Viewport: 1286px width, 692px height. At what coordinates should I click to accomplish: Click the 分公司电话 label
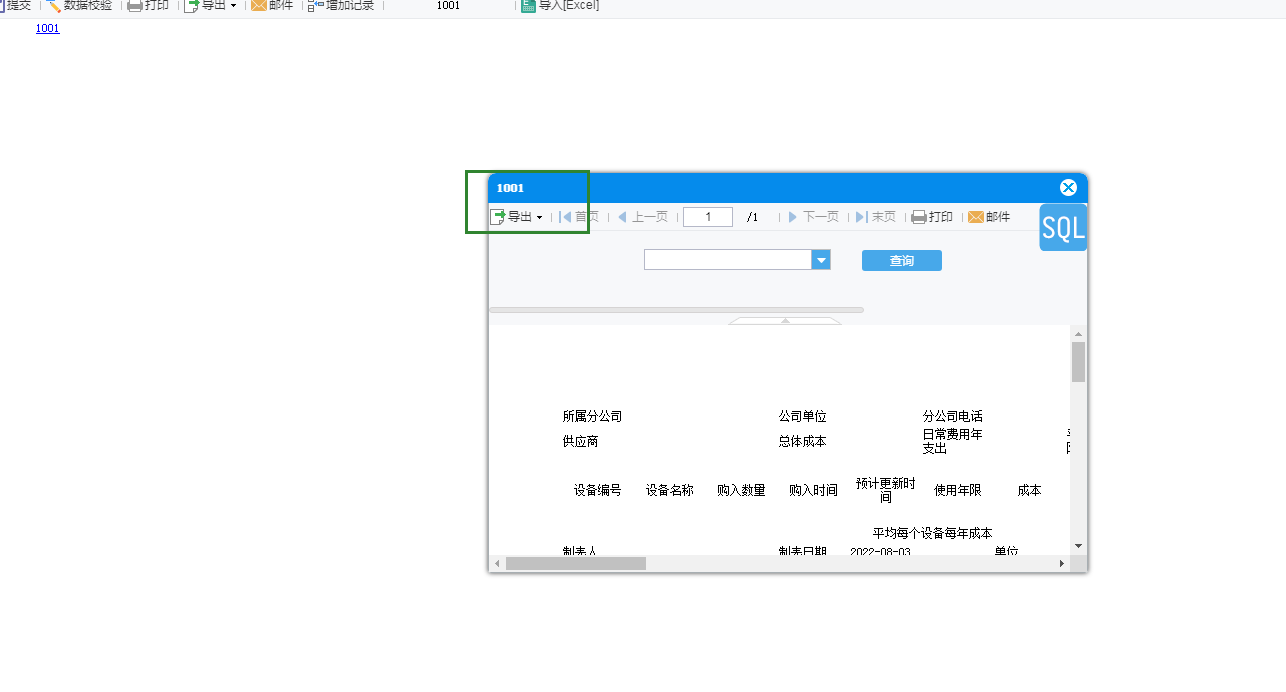coord(953,416)
